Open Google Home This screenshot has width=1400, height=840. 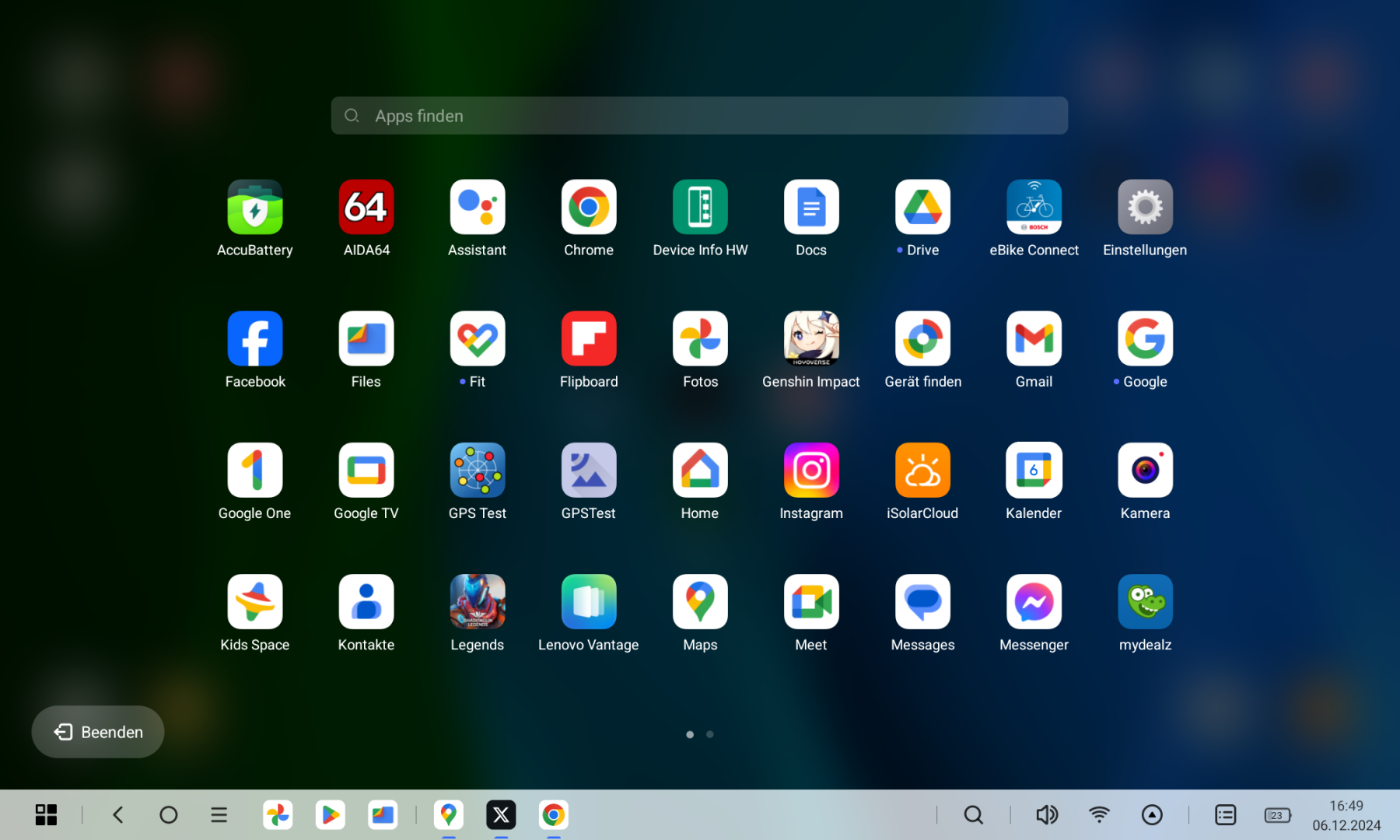[x=700, y=470]
